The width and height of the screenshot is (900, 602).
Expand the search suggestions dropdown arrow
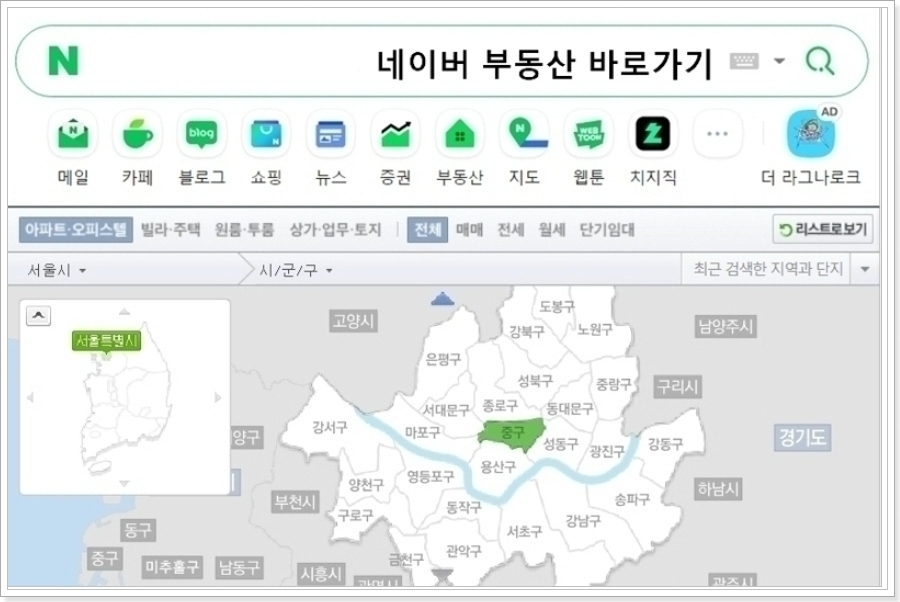pos(779,60)
